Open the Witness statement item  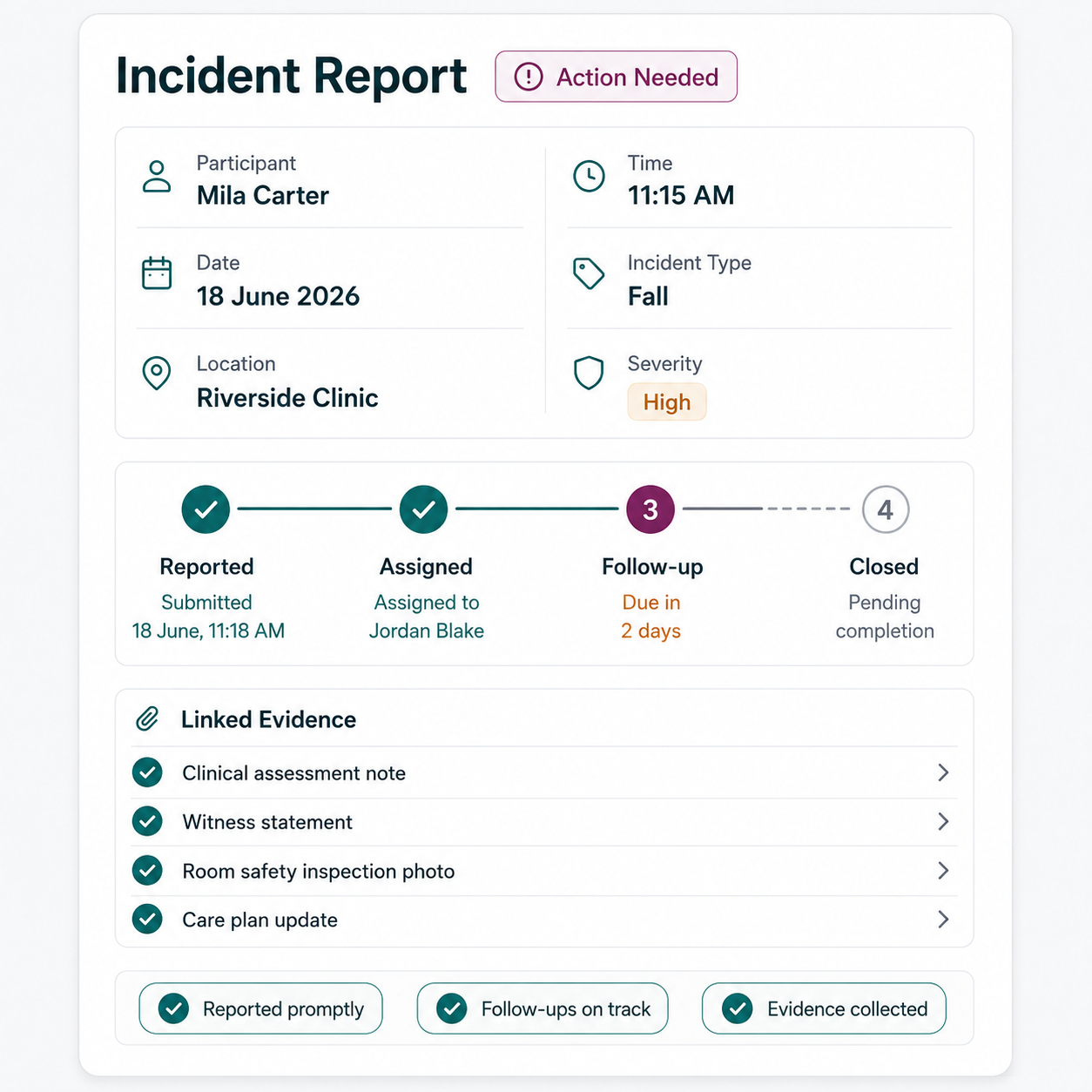[544, 822]
